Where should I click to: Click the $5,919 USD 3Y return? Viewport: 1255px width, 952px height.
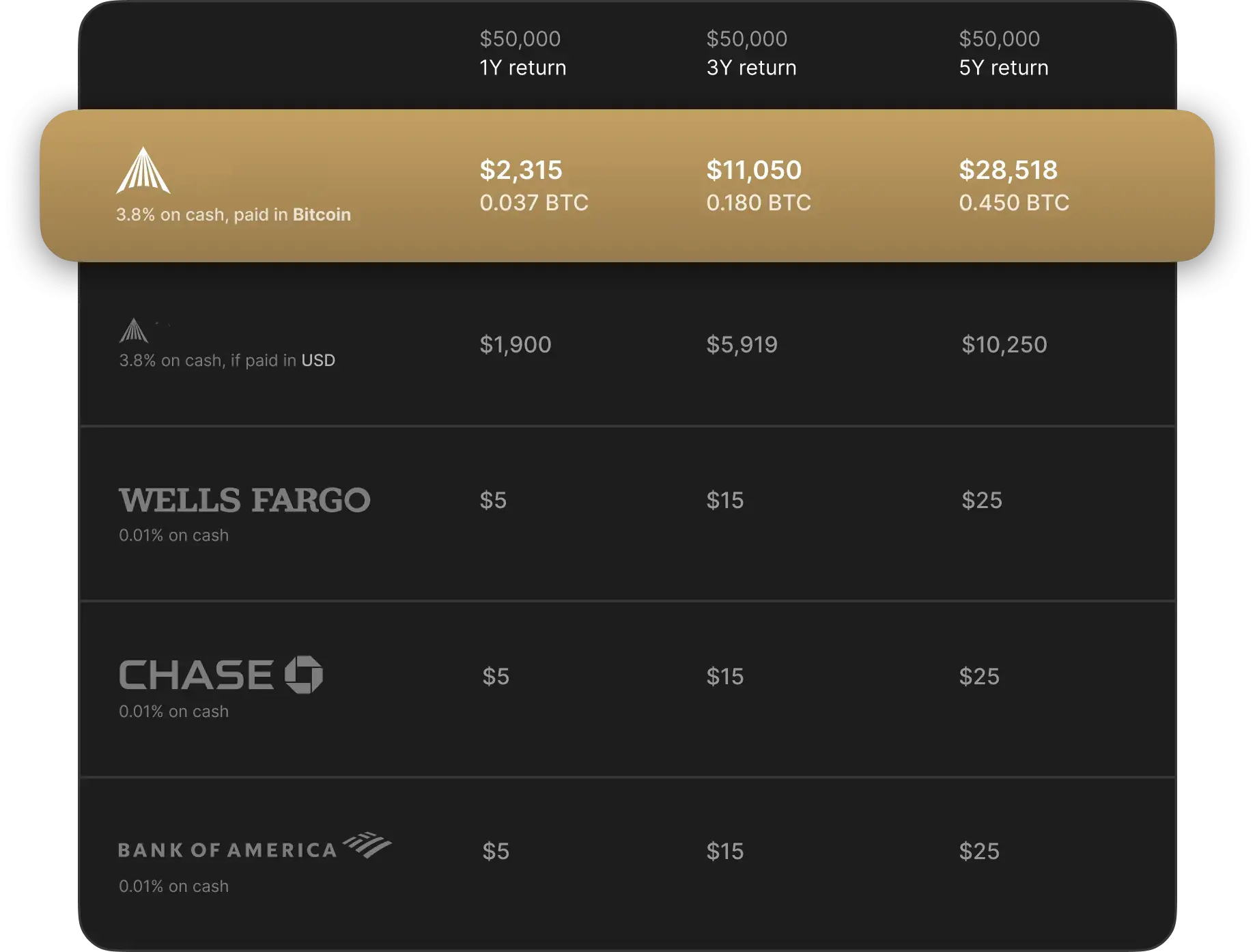coord(742,344)
